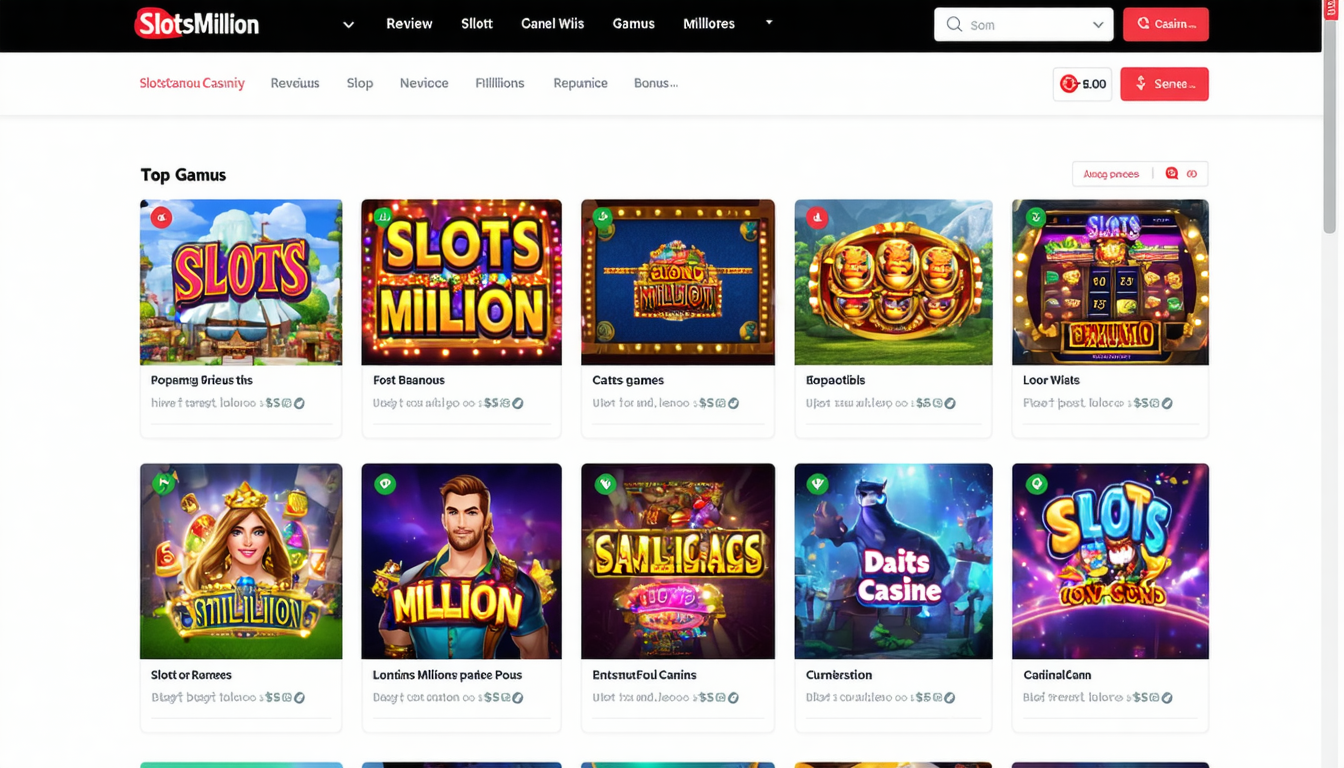Expand the search box dropdown arrow
Image resolution: width=1344 pixels, height=768 pixels.
tap(1098, 25)
